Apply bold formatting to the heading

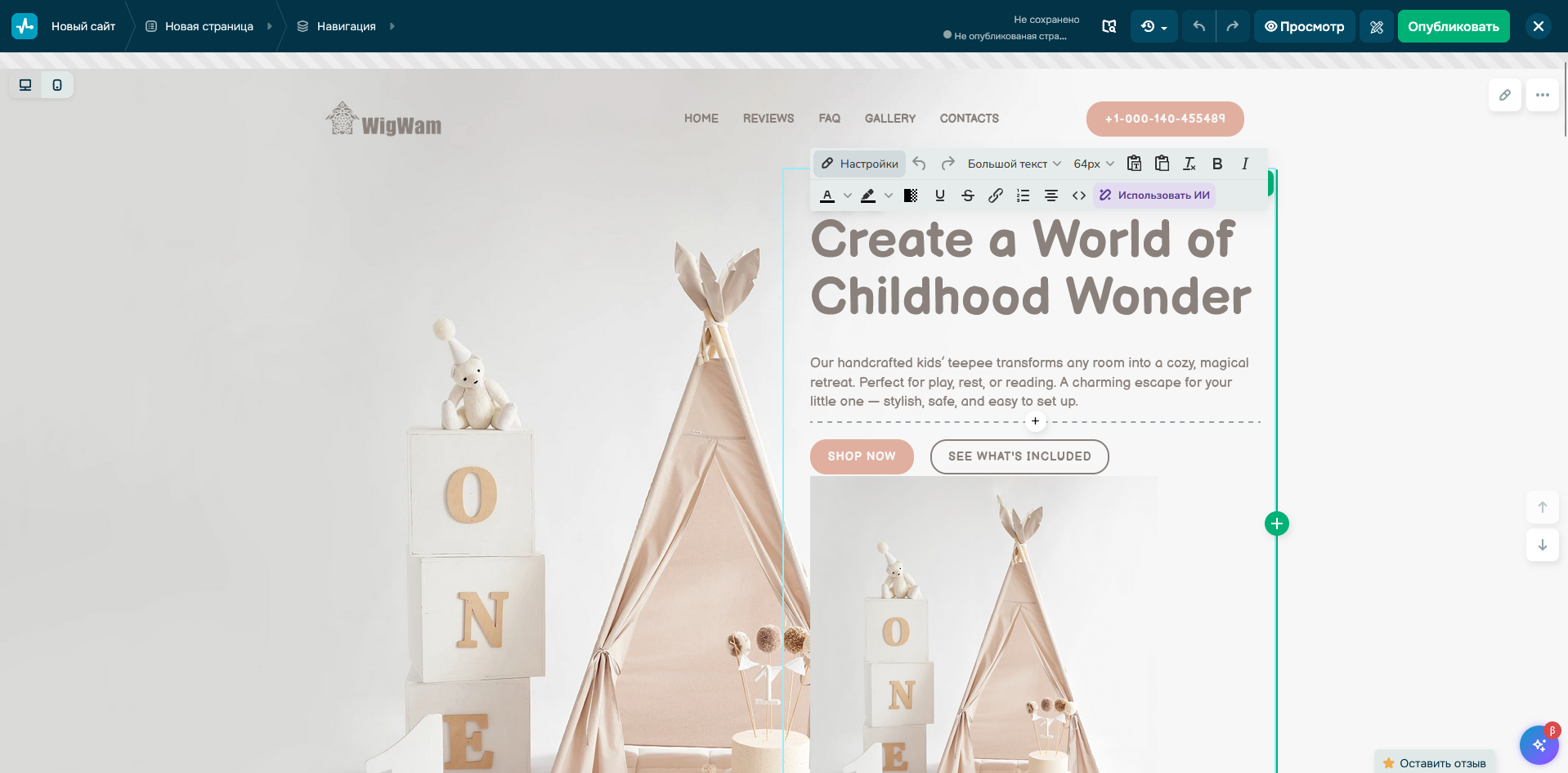point(1217,164)
